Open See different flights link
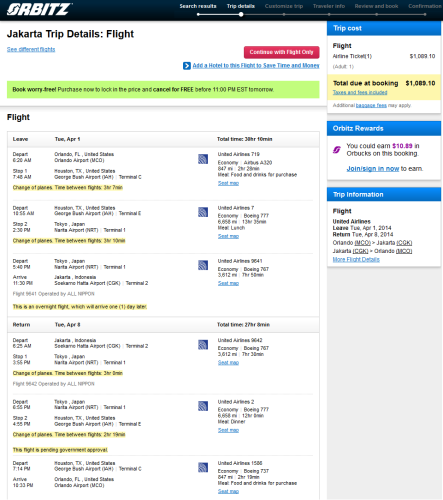 pos(31,49)
